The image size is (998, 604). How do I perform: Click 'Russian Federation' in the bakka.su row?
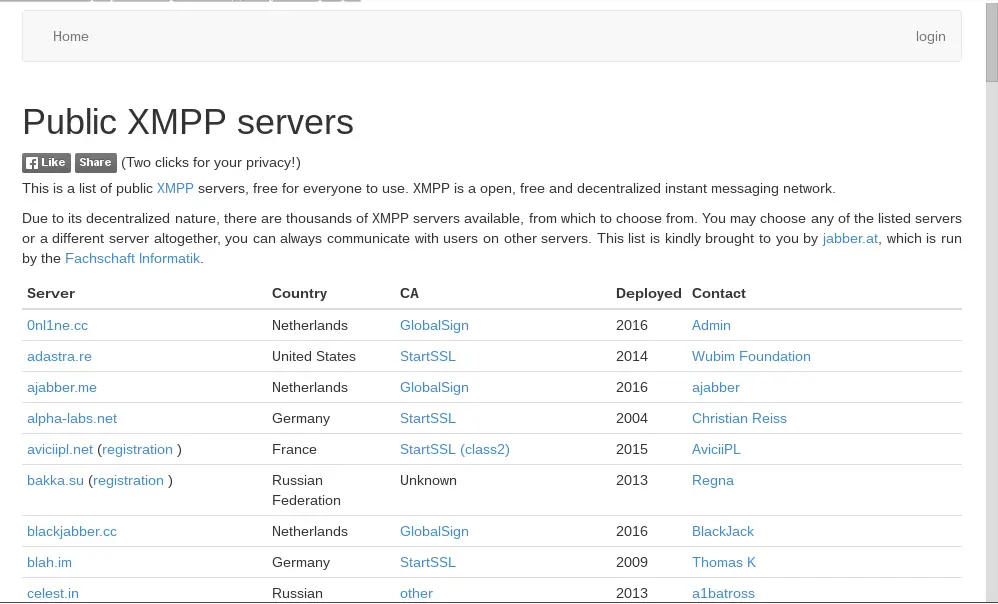306,490
